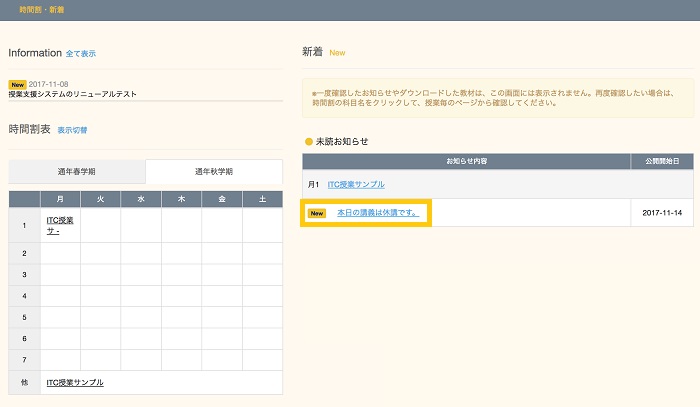Click the 2017-11-14 publish date cell

(x=661, y=213)
